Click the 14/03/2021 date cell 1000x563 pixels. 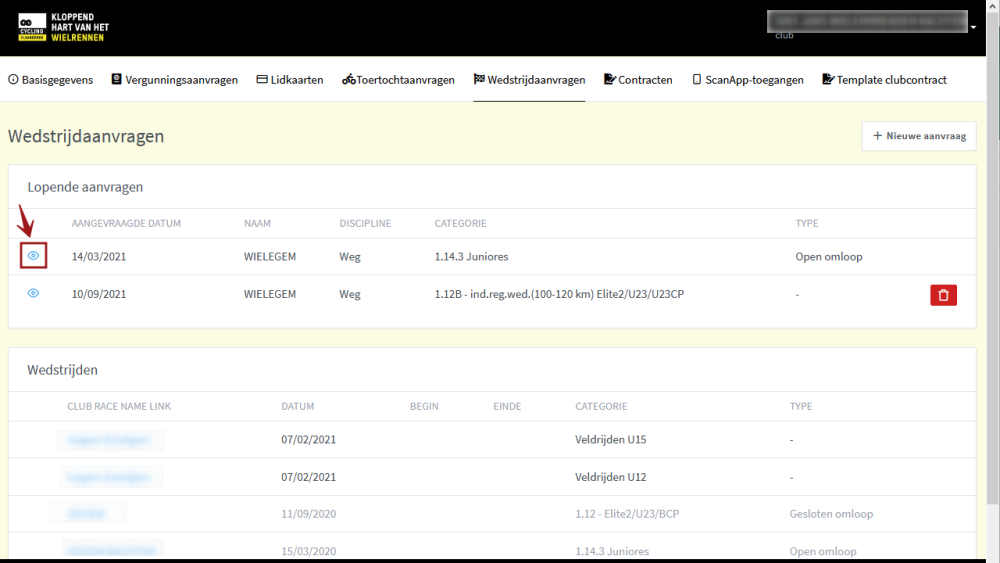[x=99, y=256]
